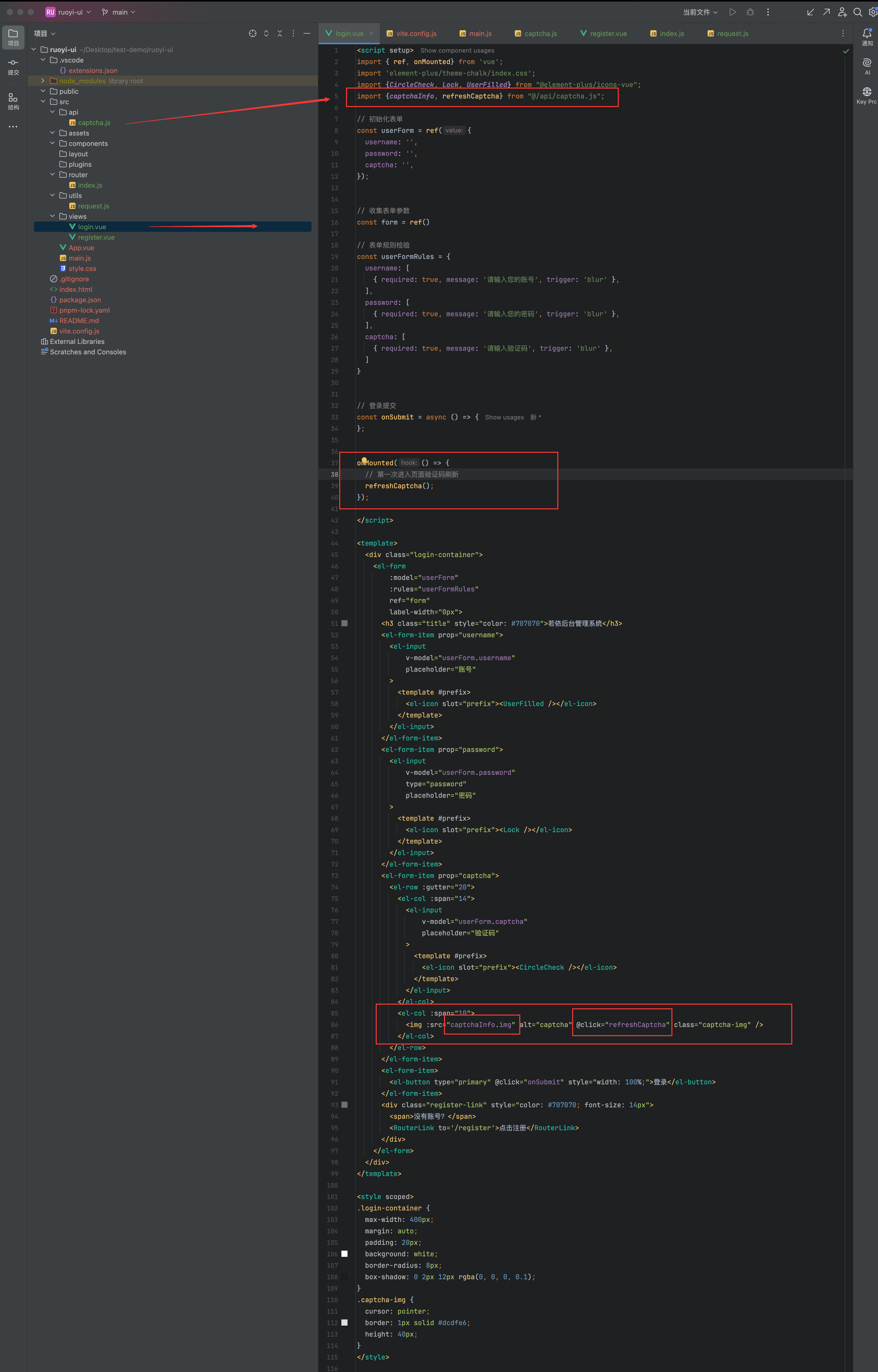The width and height of the screenshot is (878, 1372).
Task: Open the 当前文件 run configuration dropdown
Action: pyautogui.click(x=701, y=12)
